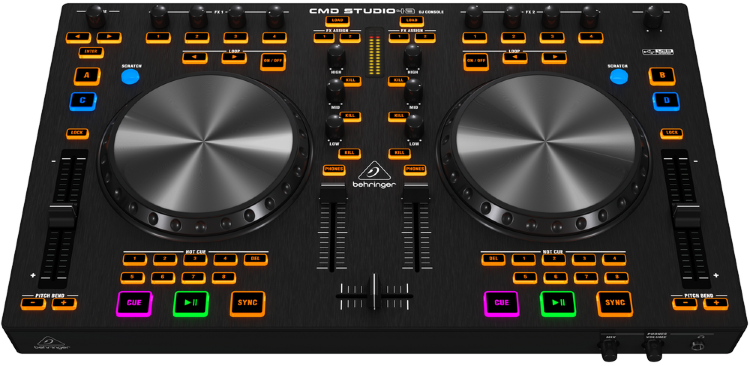Tap the pink CUE button on right deck
Viewport: 750px width, 366px height.
coord(501,303)
